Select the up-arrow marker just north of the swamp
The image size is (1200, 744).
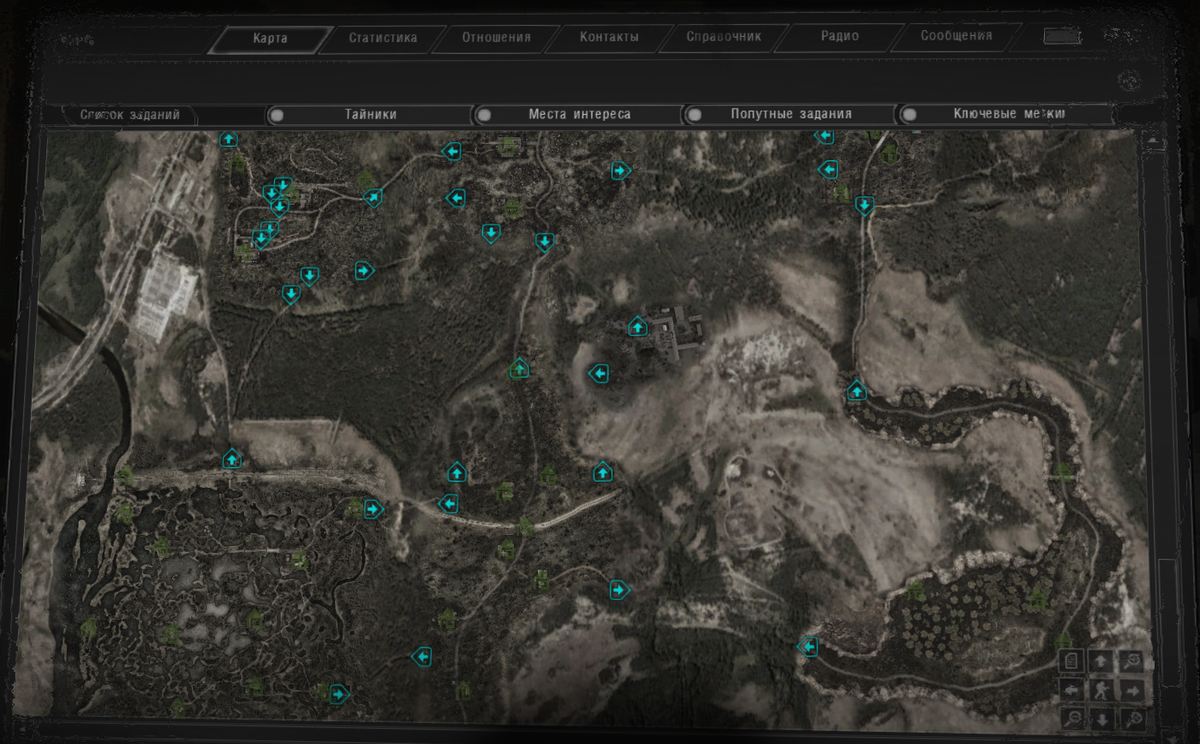pyautogui.click(x=232, y=459)
